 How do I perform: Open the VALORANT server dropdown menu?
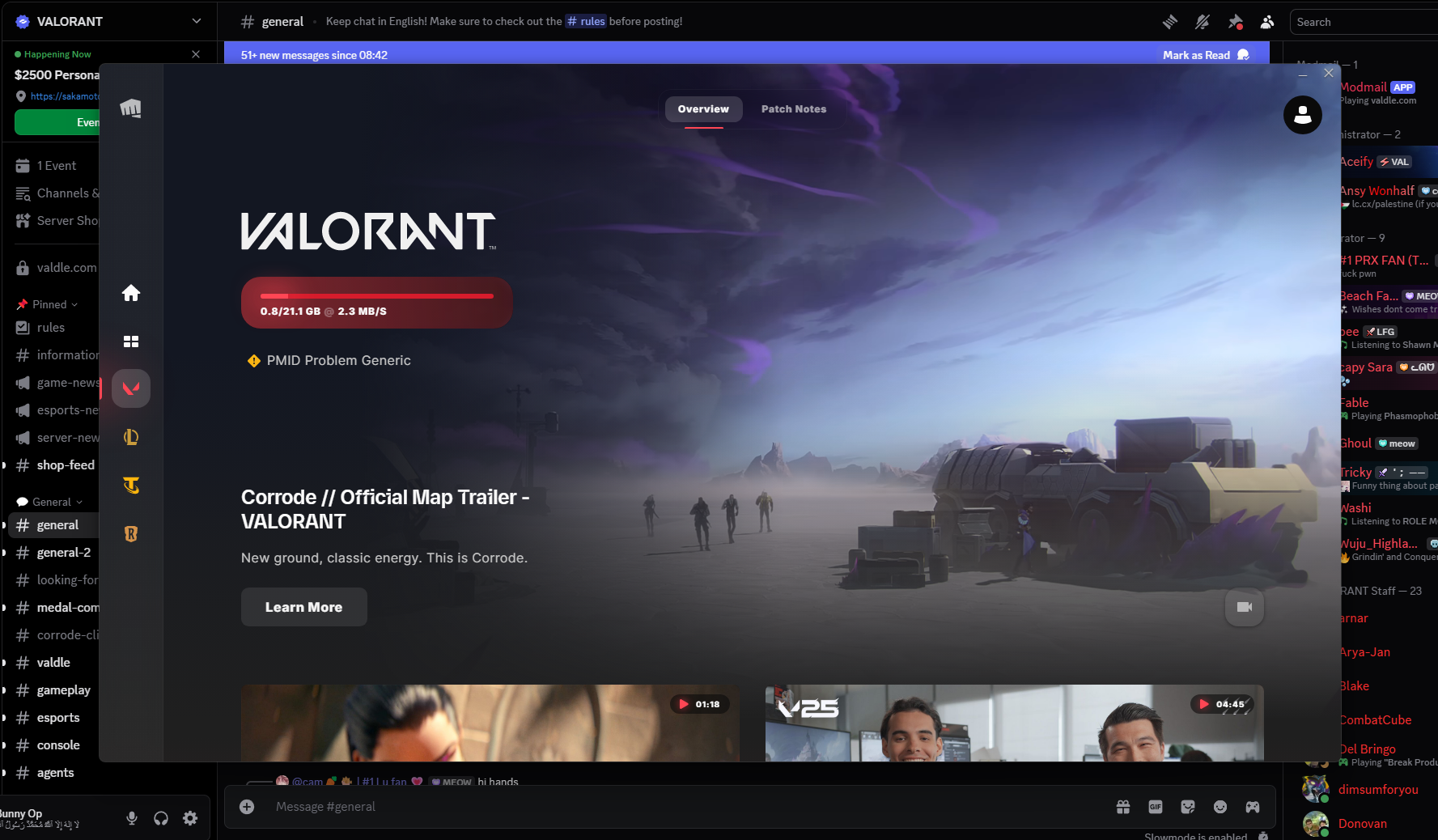196,21
